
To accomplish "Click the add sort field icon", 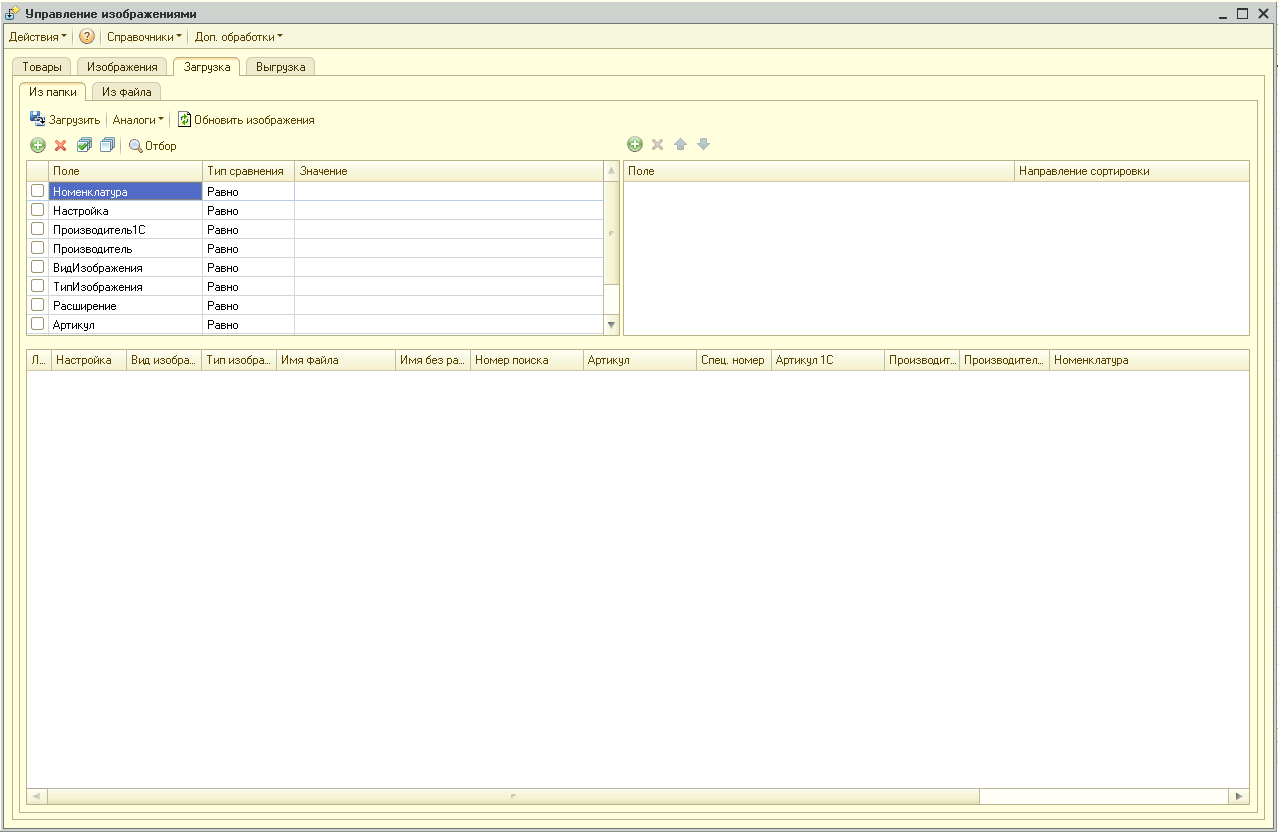I will pos(635,145).
